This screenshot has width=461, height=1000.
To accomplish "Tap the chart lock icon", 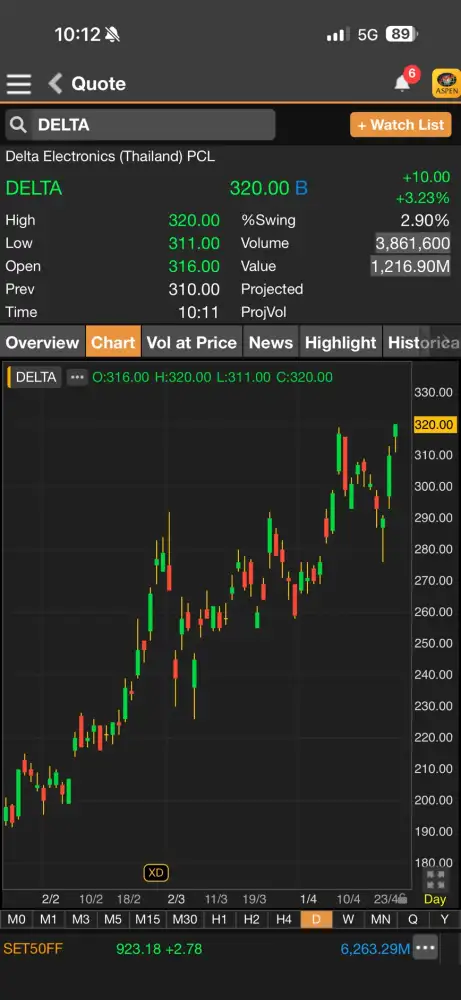I will click(402, 900).
